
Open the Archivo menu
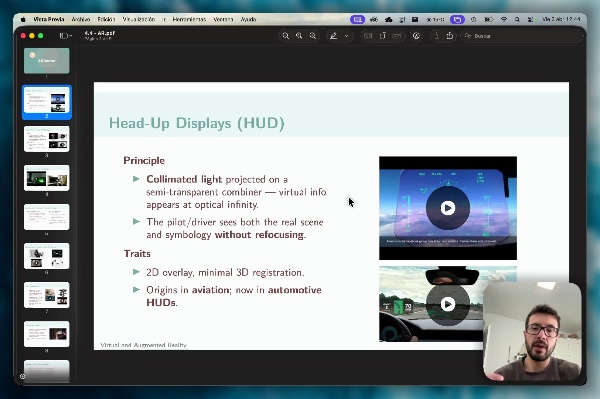pos(81,19)
